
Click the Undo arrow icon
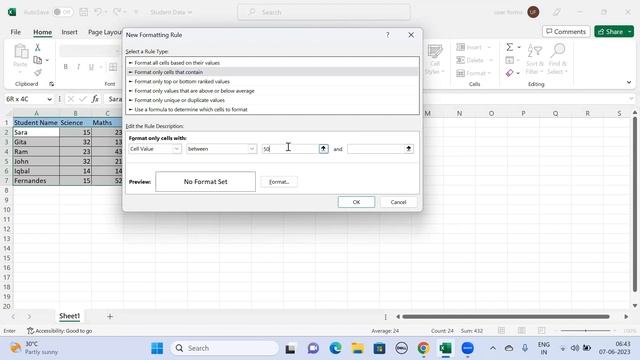pos(98,12)
